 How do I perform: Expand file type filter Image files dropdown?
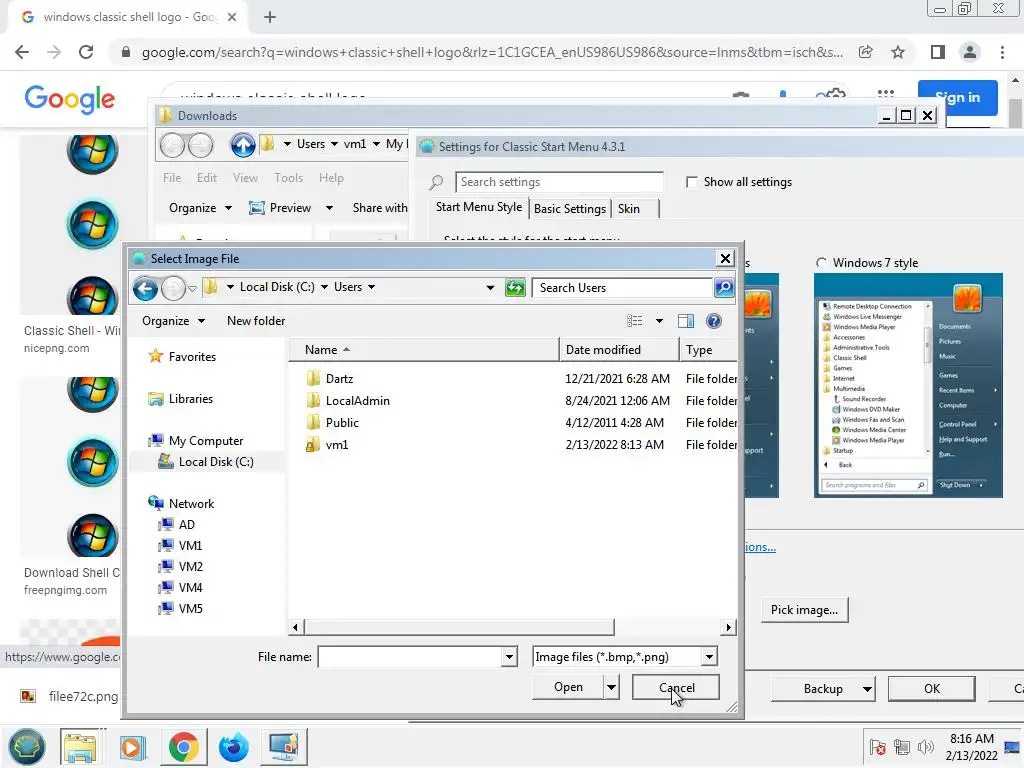click(709, 657)
